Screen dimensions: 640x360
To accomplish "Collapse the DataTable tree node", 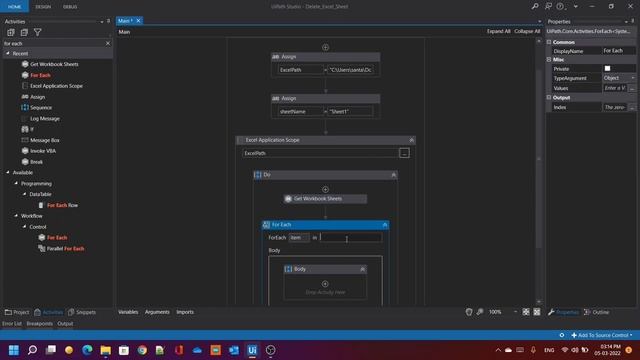I will click(x=24, y=194).
